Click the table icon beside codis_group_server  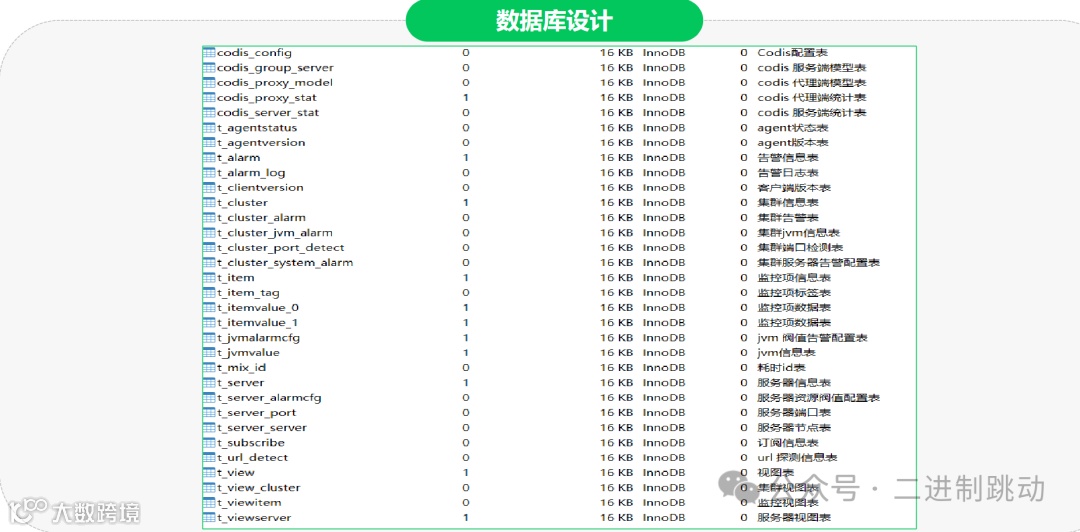209,68
